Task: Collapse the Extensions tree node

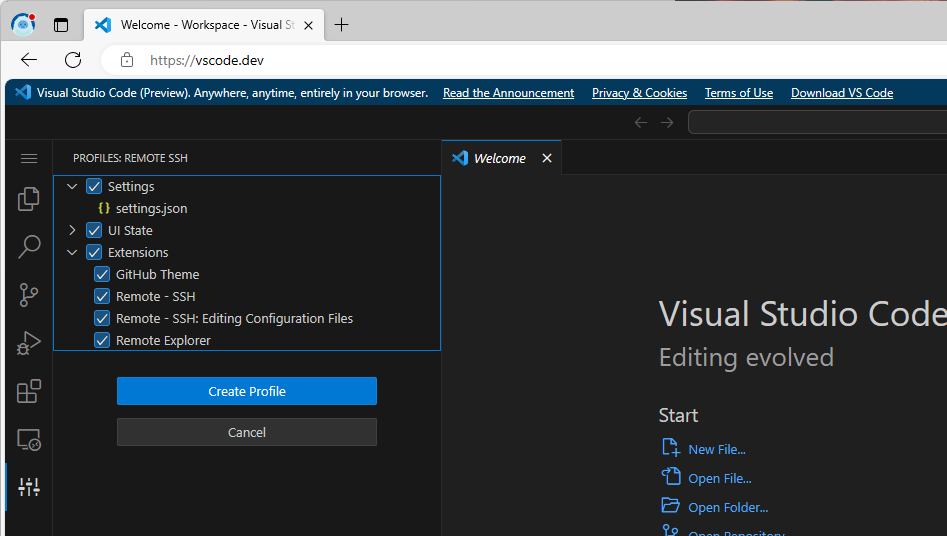Action: (x=72, y=252)
